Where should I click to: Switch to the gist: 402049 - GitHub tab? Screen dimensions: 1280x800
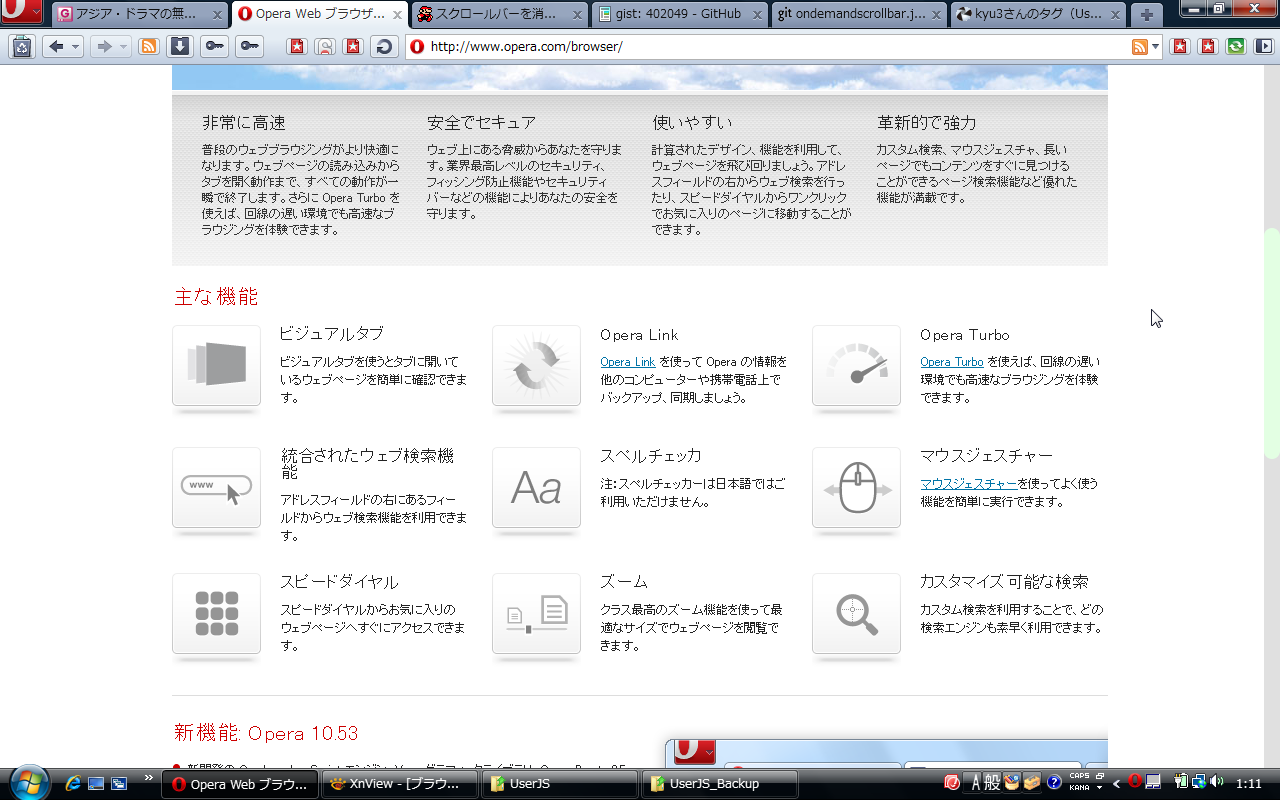(x=681, y=14)
